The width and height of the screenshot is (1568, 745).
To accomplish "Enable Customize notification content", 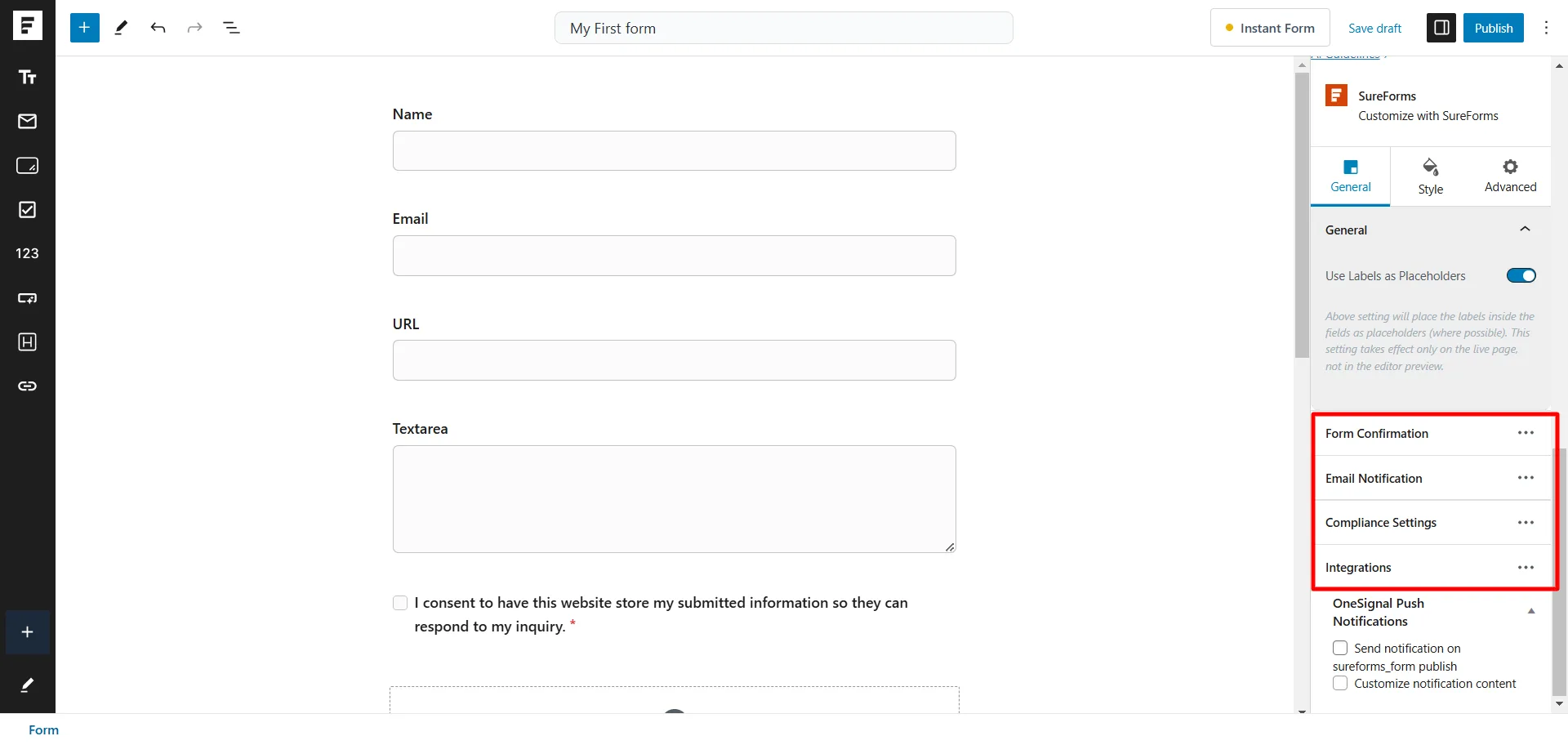I will click(1340, 684).
